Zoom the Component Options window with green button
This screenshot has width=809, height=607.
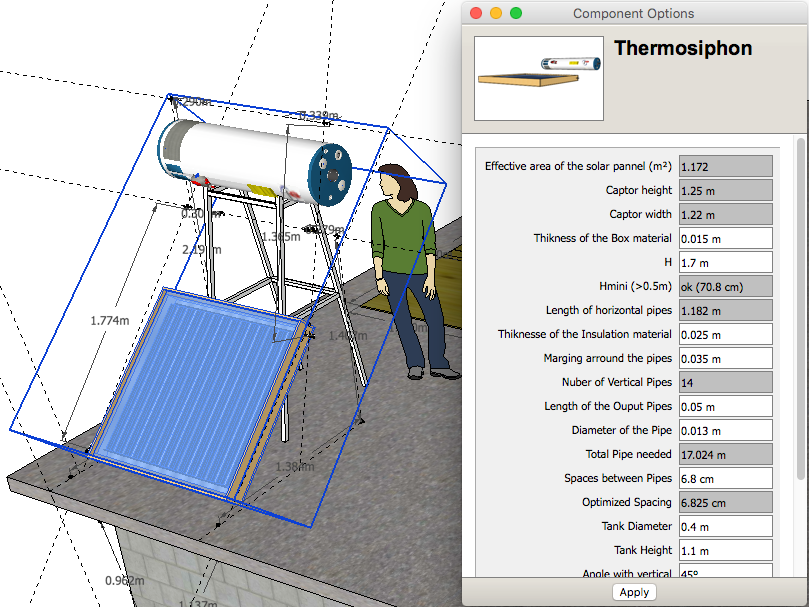point(516,13)
